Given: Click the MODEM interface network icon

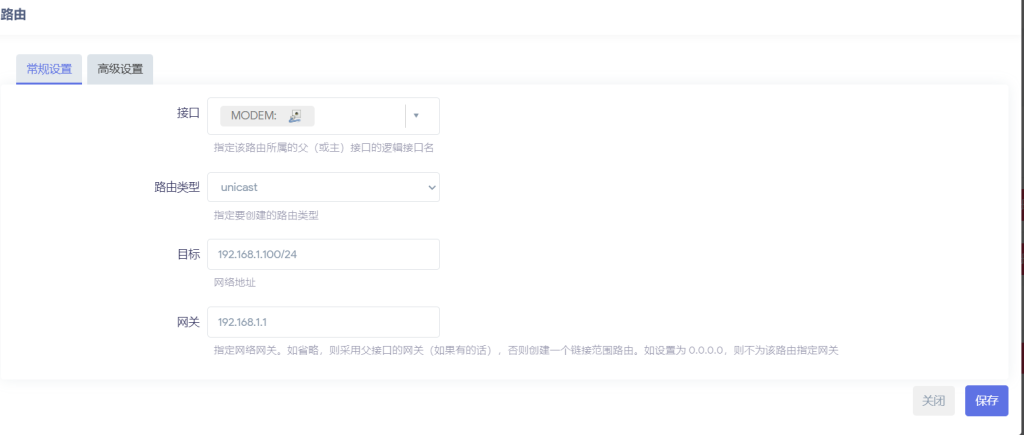Looking at the screenshot, I should (x=295, y=116).
